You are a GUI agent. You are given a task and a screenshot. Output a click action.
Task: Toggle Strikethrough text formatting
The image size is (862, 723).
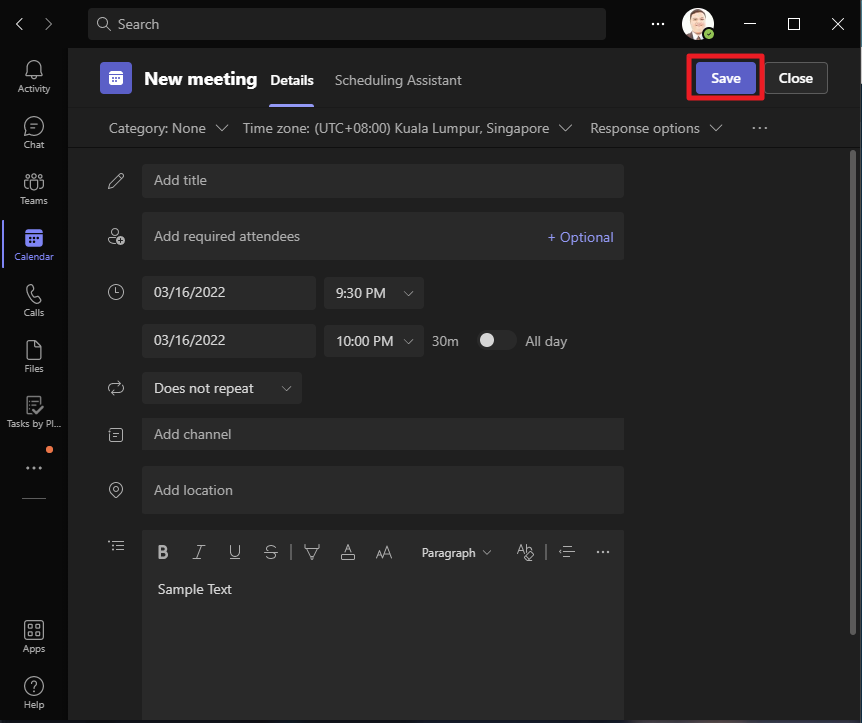[x=271, y=552]
